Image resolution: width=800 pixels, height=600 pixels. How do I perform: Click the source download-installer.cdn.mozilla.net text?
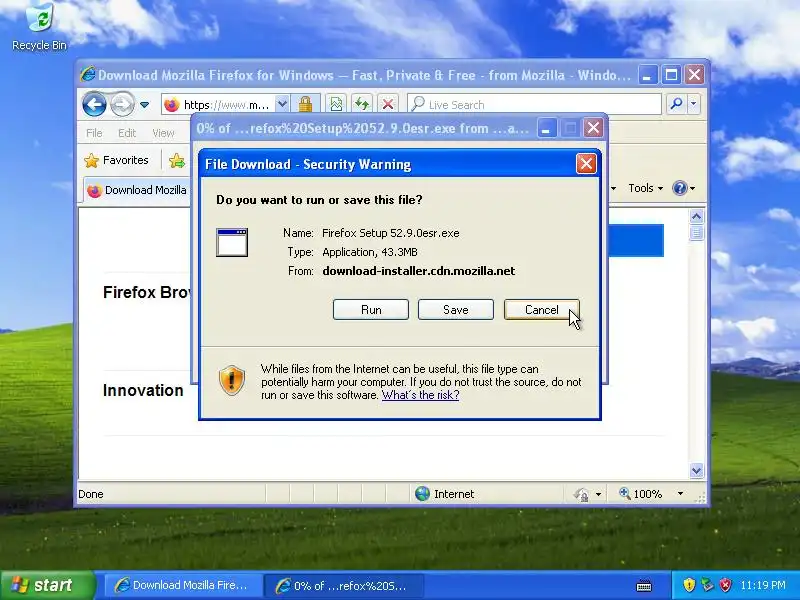tap(418, 271)
